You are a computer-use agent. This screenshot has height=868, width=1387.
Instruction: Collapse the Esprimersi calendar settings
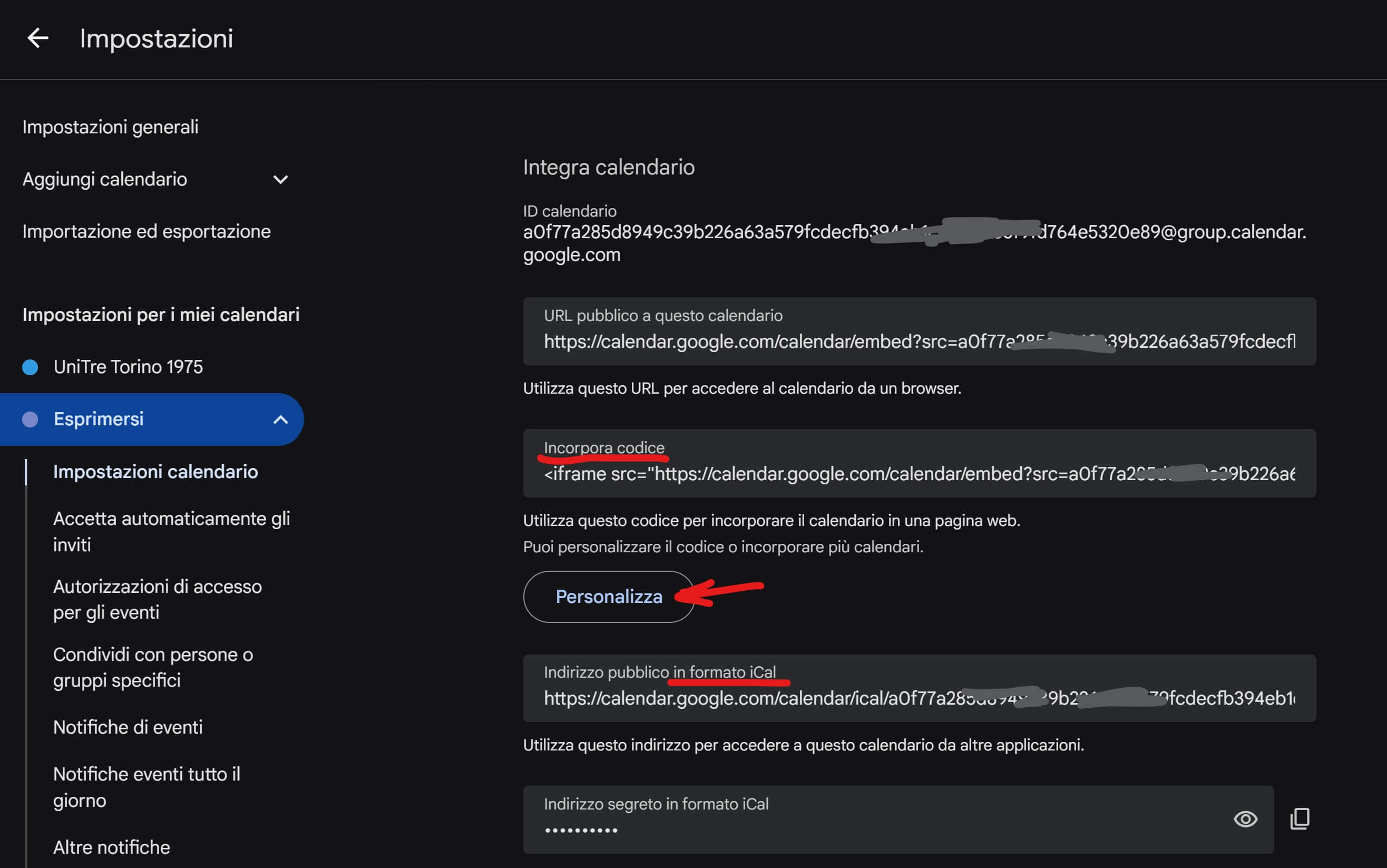pyautogui.click(x=280, y=420)
